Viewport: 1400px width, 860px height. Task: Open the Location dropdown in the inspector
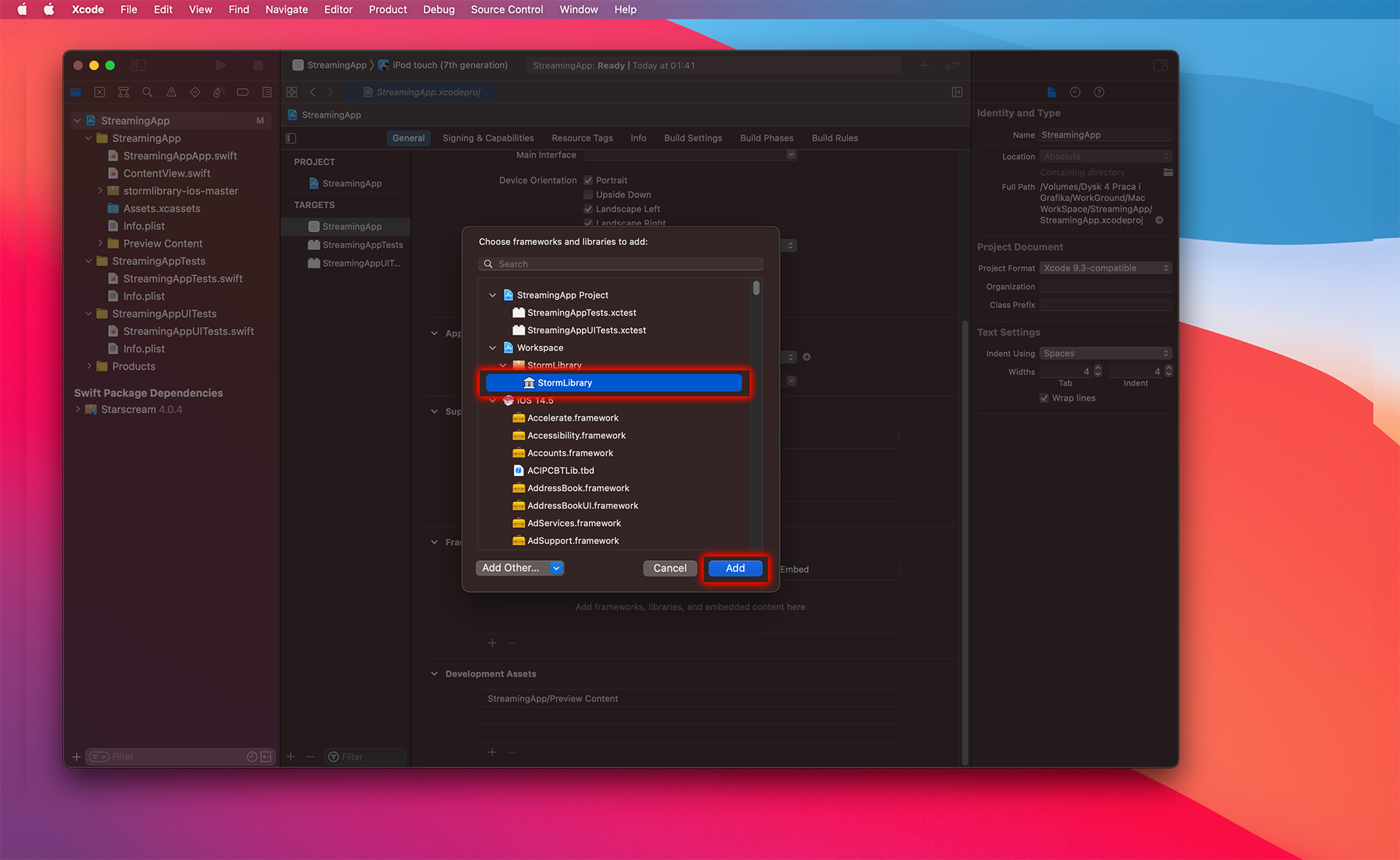(x=1105, y=157)
